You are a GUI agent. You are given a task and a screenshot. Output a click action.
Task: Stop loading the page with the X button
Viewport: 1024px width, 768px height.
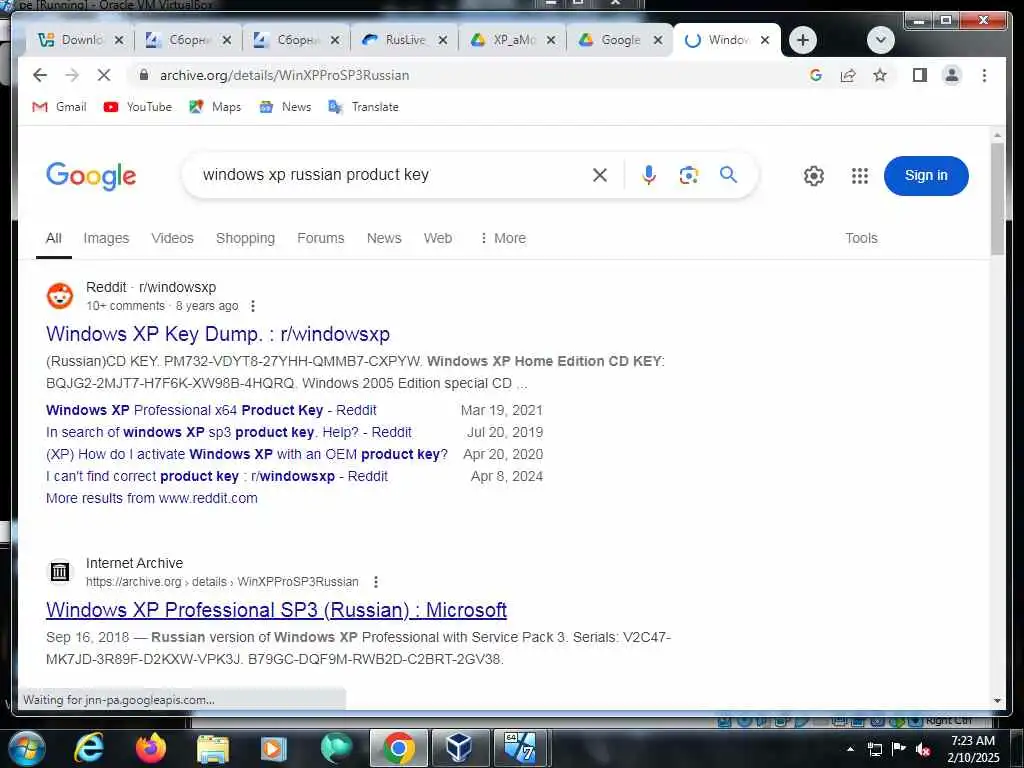pos(104,75)
